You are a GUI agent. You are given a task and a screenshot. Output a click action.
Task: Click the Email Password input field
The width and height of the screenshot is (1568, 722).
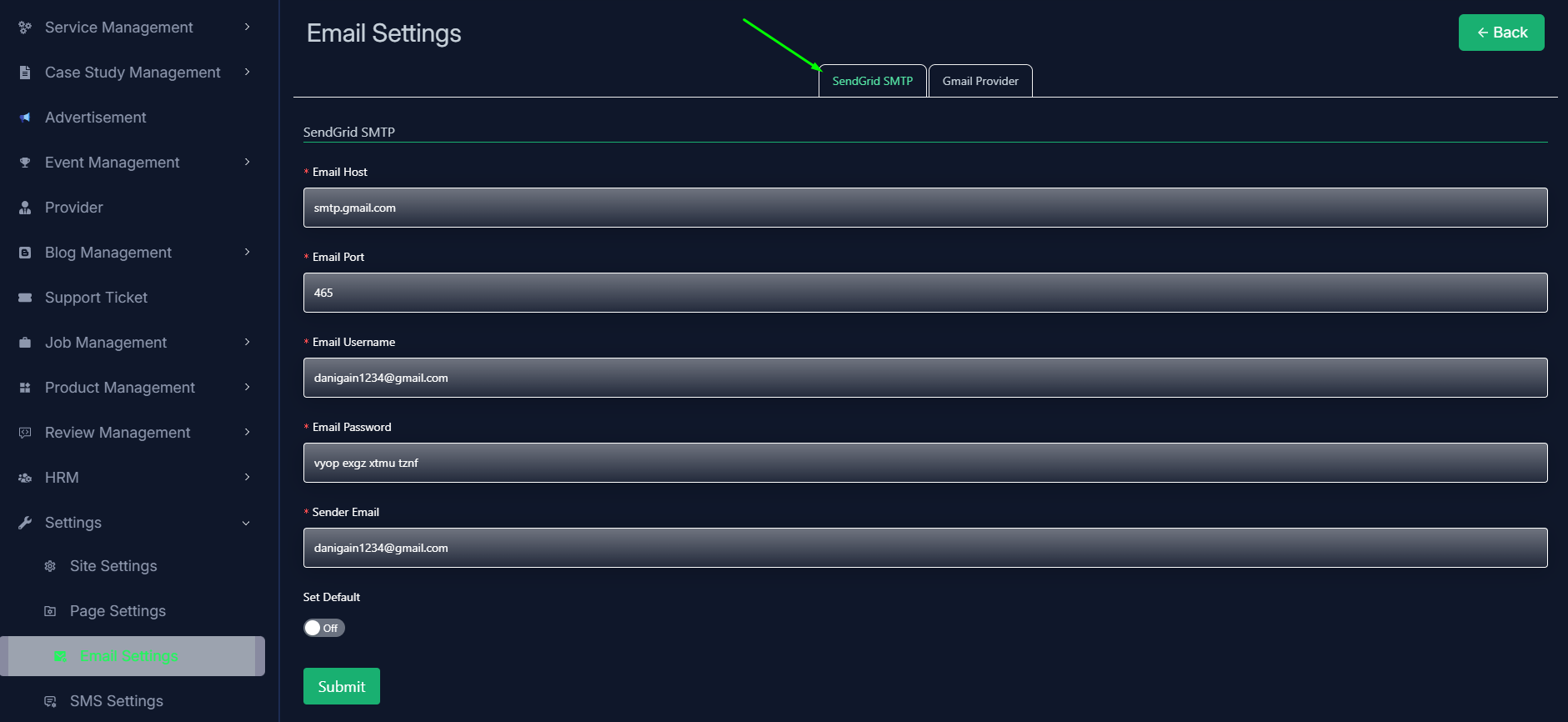click(x=925, y=463)
